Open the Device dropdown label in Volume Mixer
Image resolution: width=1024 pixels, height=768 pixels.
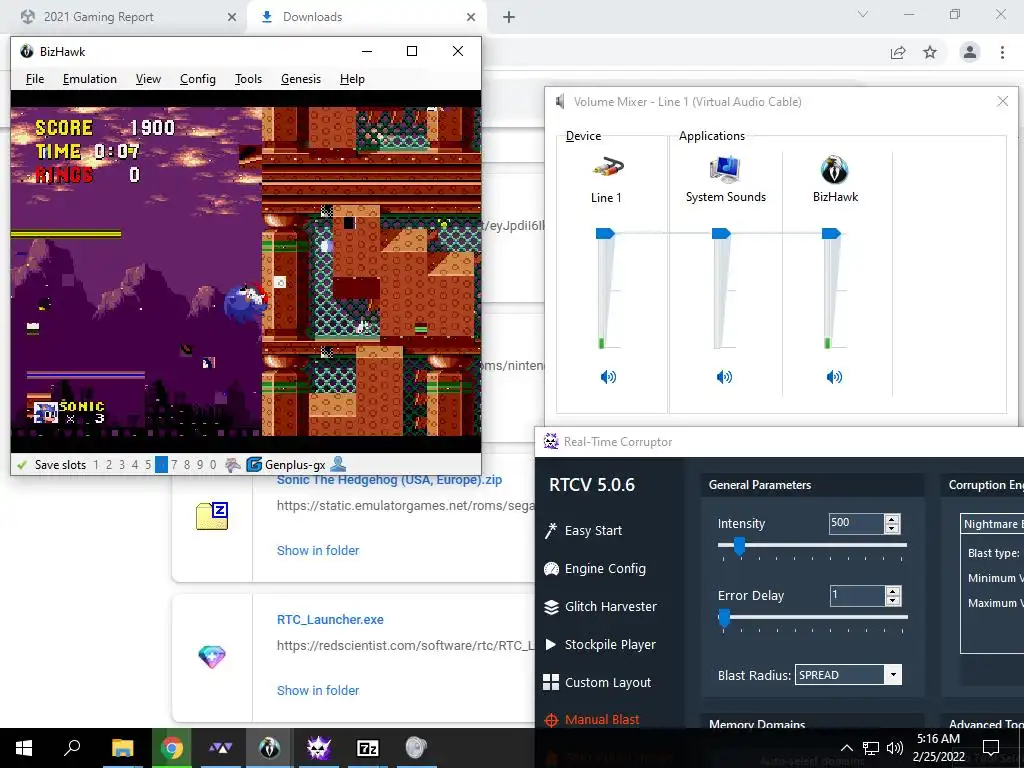tap(583, 136)
